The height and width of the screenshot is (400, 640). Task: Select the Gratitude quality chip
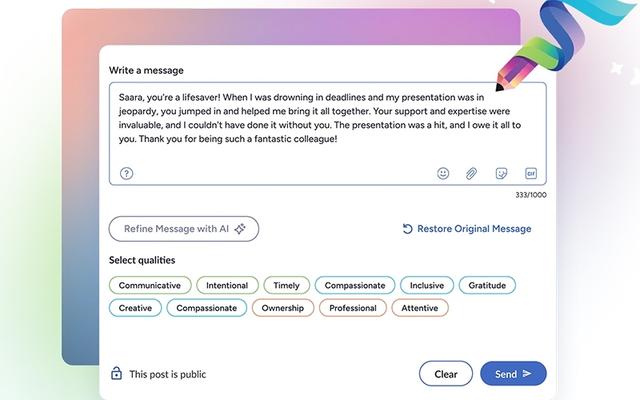point(487,285)
